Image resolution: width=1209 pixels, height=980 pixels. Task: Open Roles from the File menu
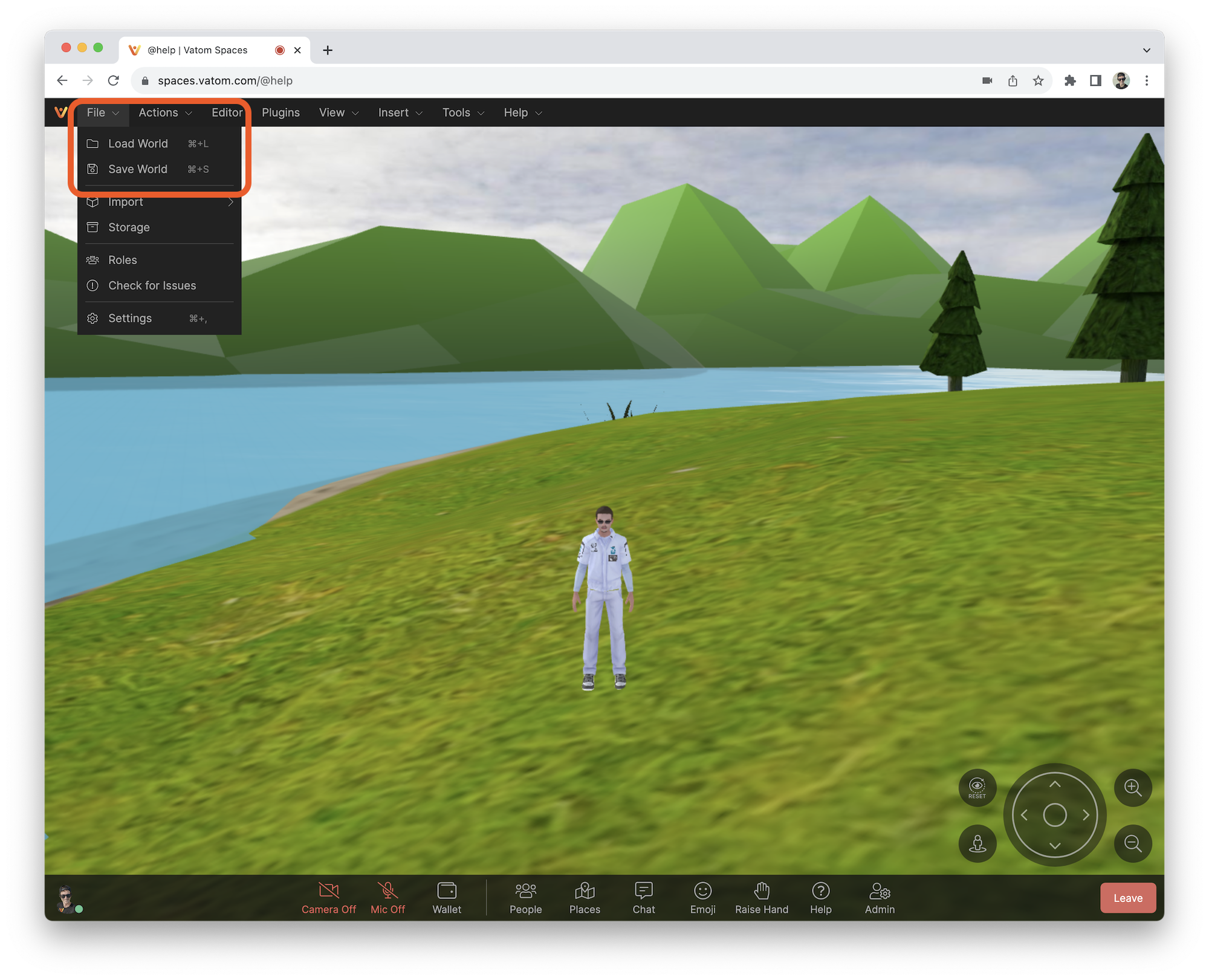pyautogui.click(x=160, y=260)
